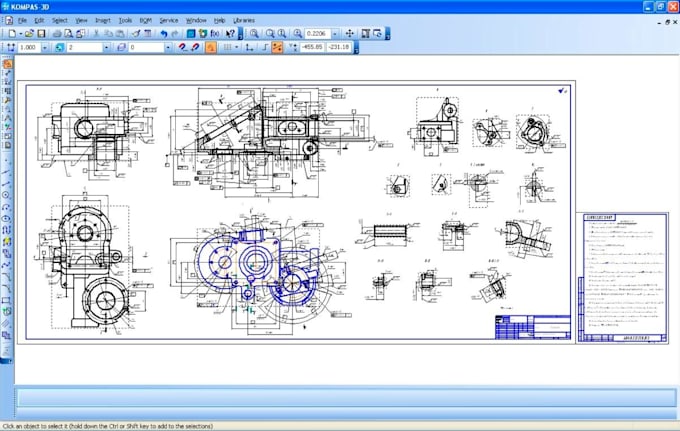Choose Hatch tool on left toolbar
Screen dimensions: 680x431
(7, 323)
